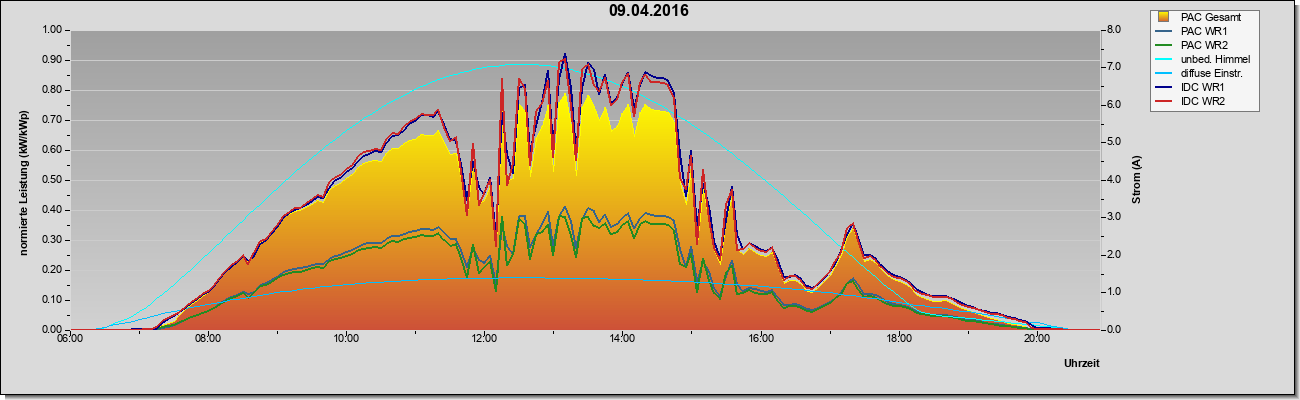The width and height of the screenshot is (1300, 400).
Task: Click the normierte Leistung axis label
Action: click(22, 179)
